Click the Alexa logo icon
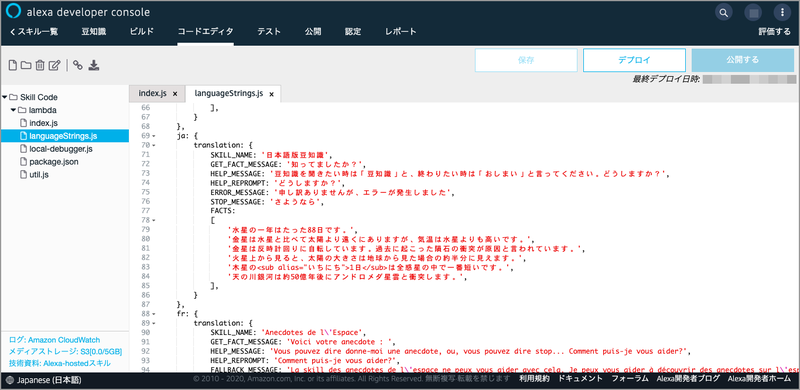 coord(13,12)
